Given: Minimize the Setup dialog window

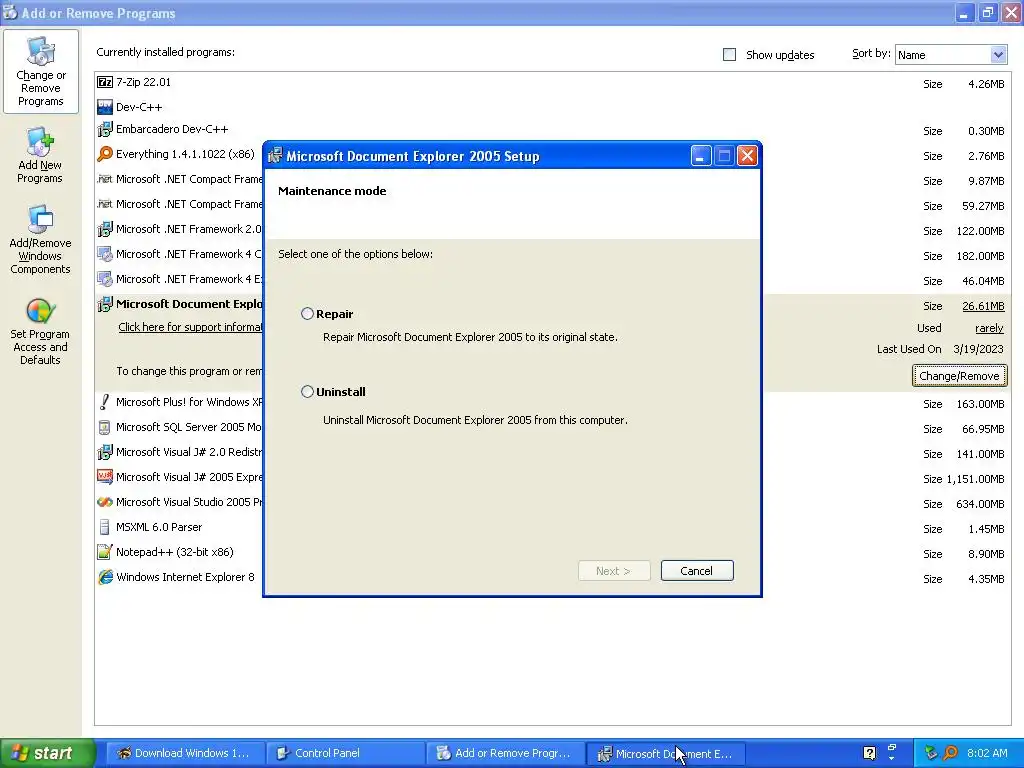Looking at the screenshot, I should click(701, 155).
